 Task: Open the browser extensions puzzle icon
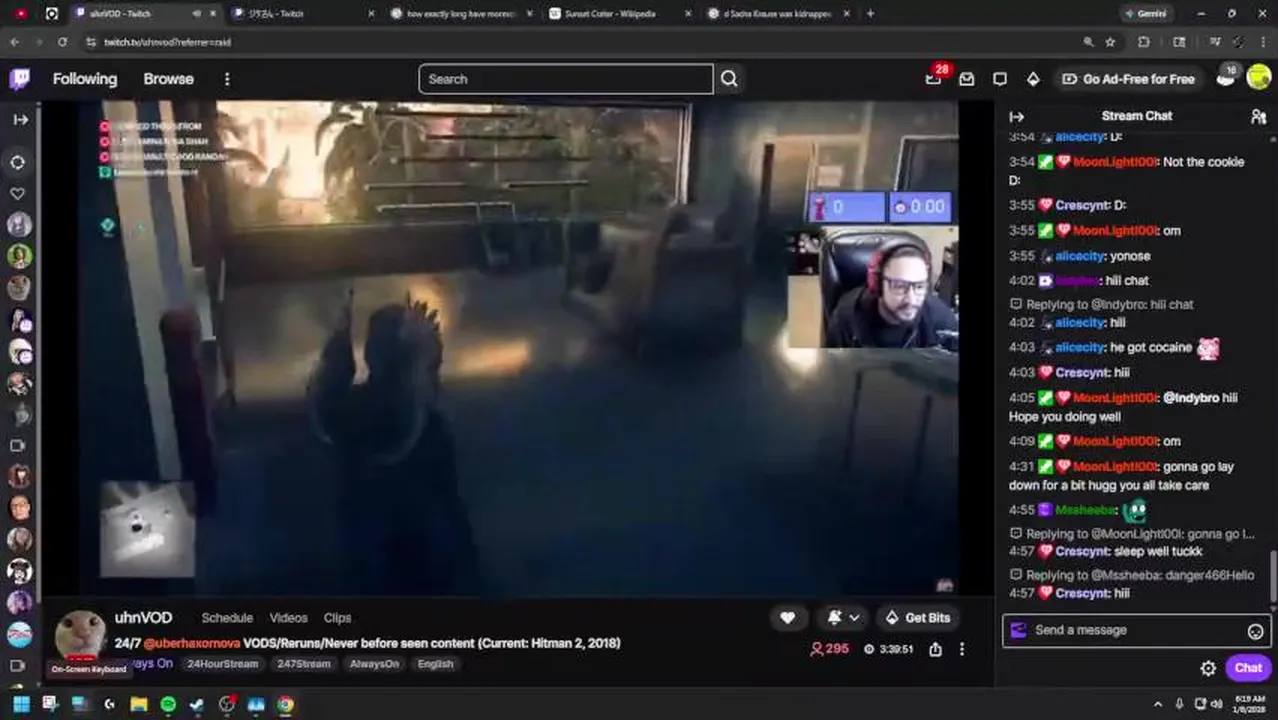pyautogui.click(x=1144, y=42)
